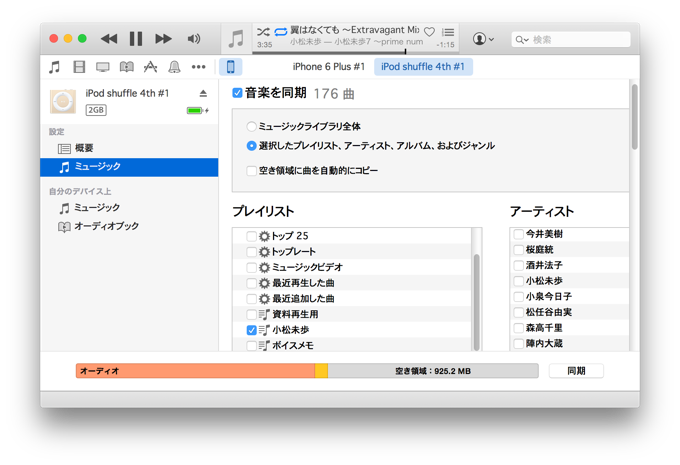680x465 pixels.
Task: Click the yellow storage bar segment
Action: tap(321, 371)
